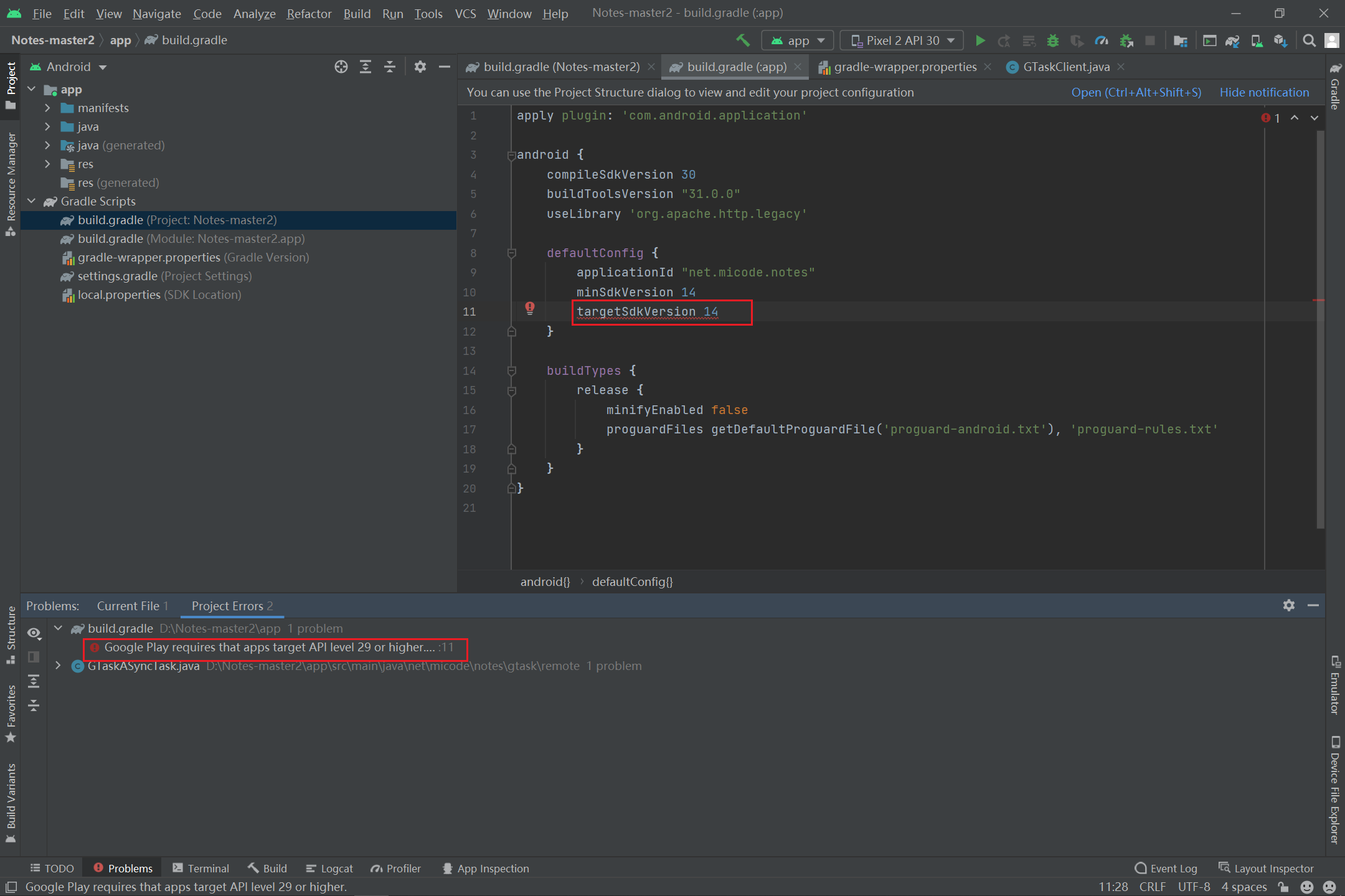Toggle the Resource Manager side tab

click(11, 184)
